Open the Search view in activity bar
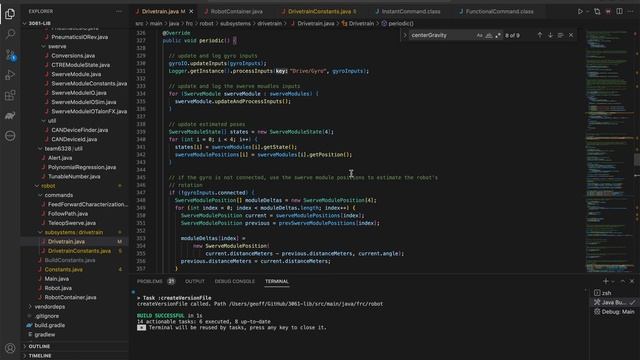 point(10,34)
